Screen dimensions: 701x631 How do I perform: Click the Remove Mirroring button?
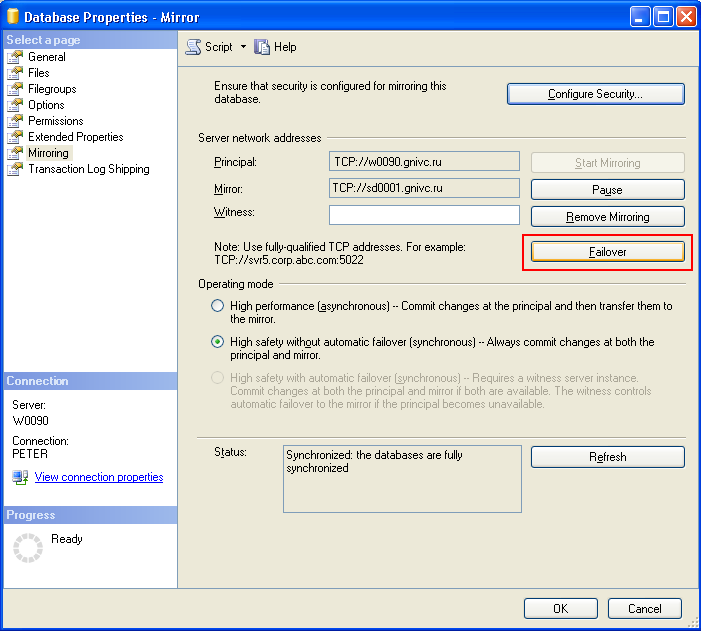[608, 217]
